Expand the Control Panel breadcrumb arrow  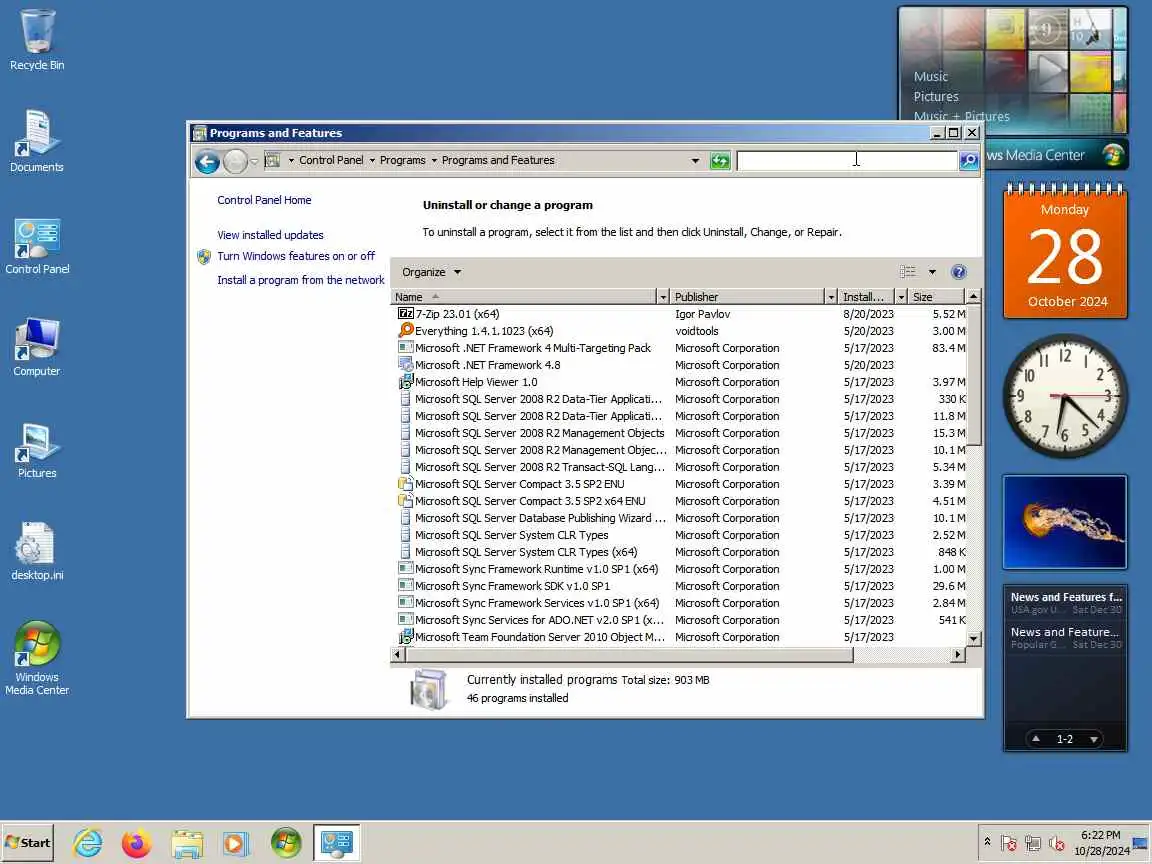372,160
